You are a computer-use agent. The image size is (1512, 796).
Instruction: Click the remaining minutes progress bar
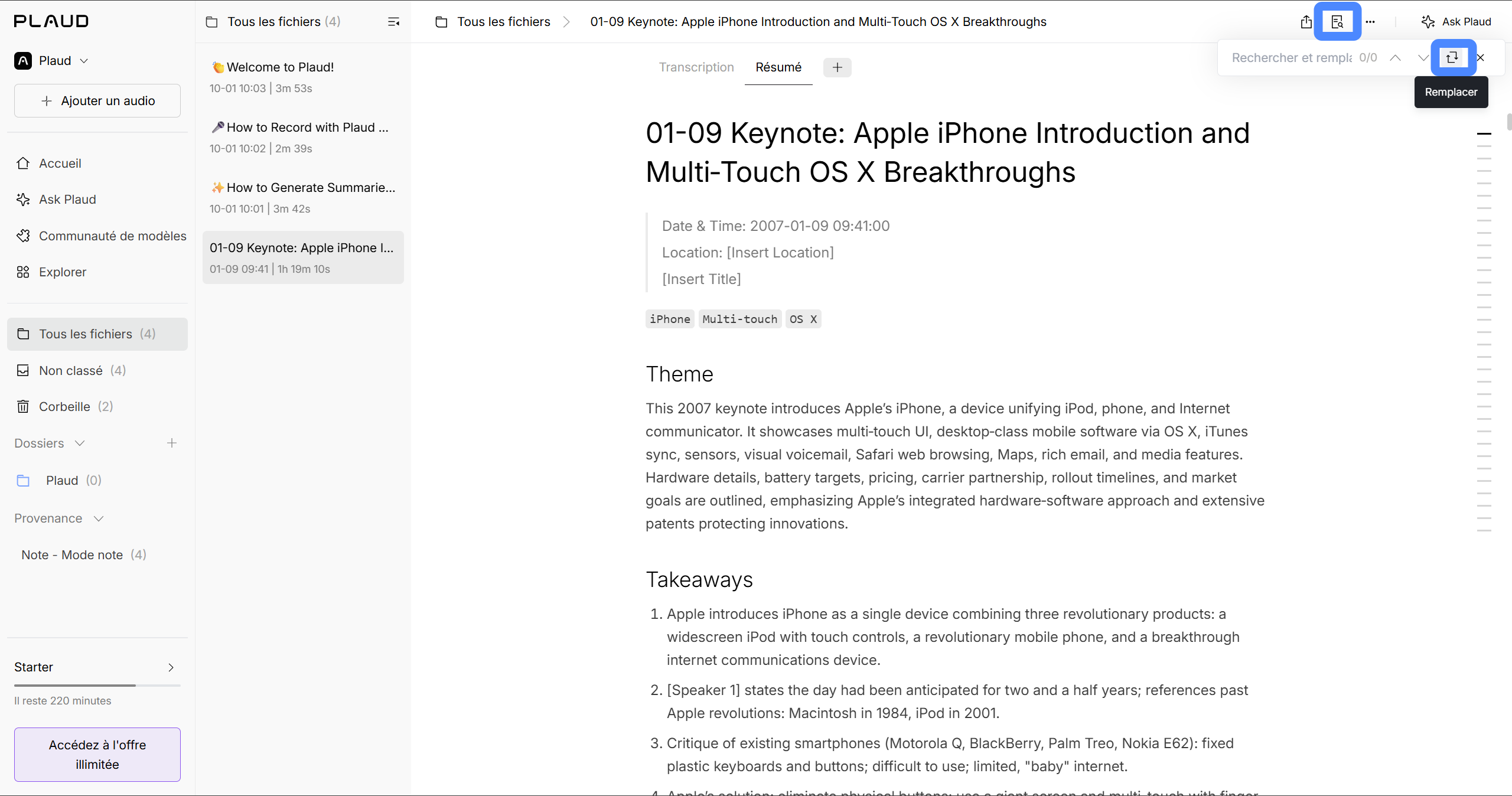point(97,686)
